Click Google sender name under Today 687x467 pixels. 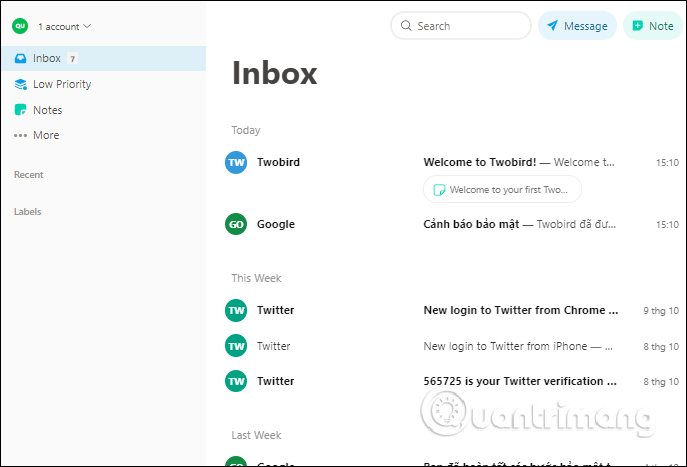pyautogui.click(x=276, y=224)
